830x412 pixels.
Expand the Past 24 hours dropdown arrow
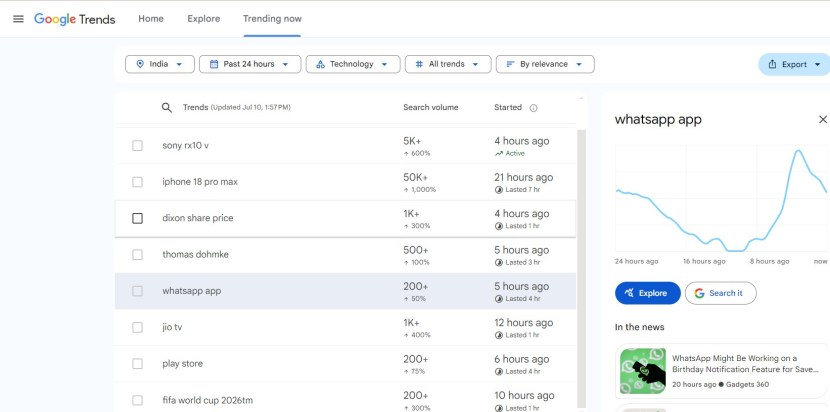(x=285, y=65)
